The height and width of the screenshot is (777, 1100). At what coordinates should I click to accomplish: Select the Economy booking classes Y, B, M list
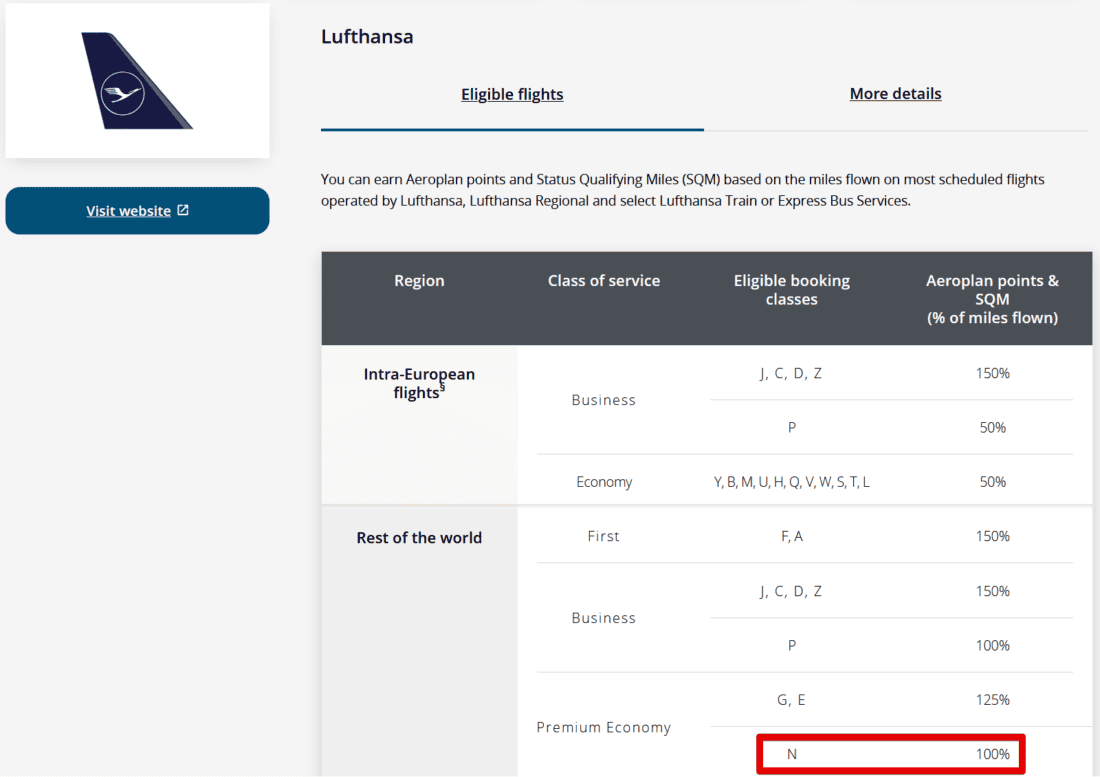point(791,482)
